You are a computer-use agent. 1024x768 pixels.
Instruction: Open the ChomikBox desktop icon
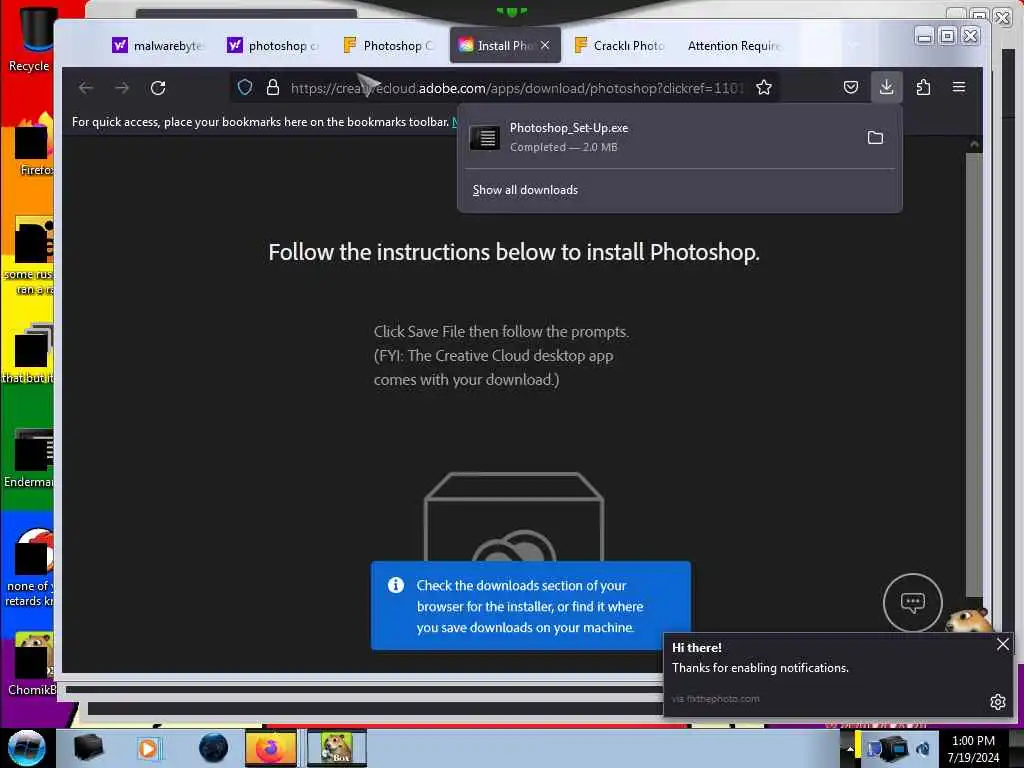click(33, 664)
